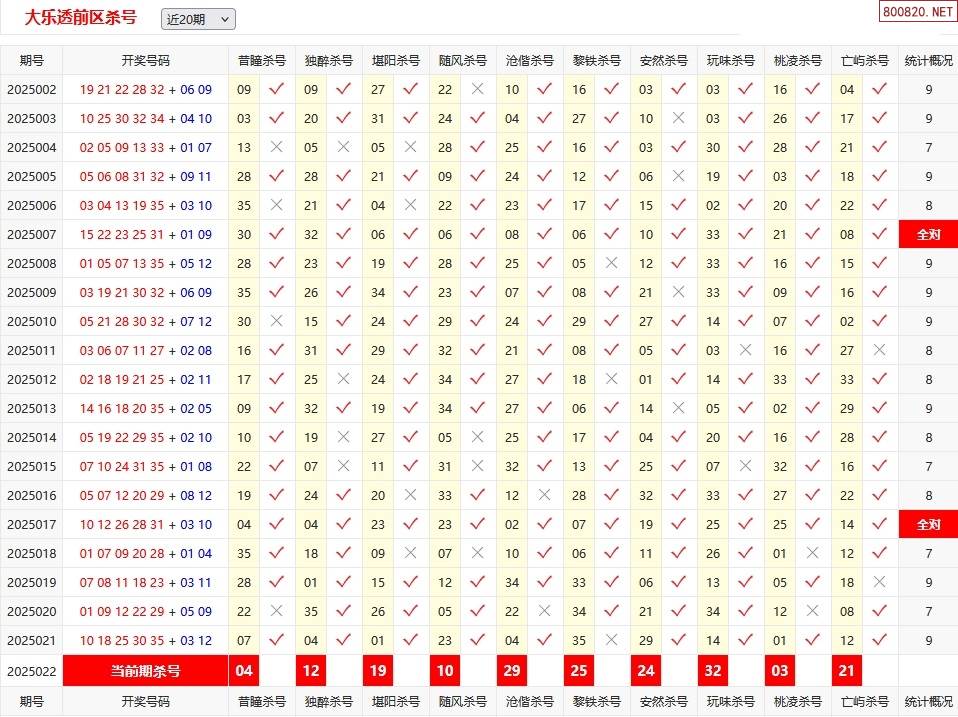Screen dimensions: 958x717
Task: Click the 大乐透前区杀号 page title
Action: [81, 18]
